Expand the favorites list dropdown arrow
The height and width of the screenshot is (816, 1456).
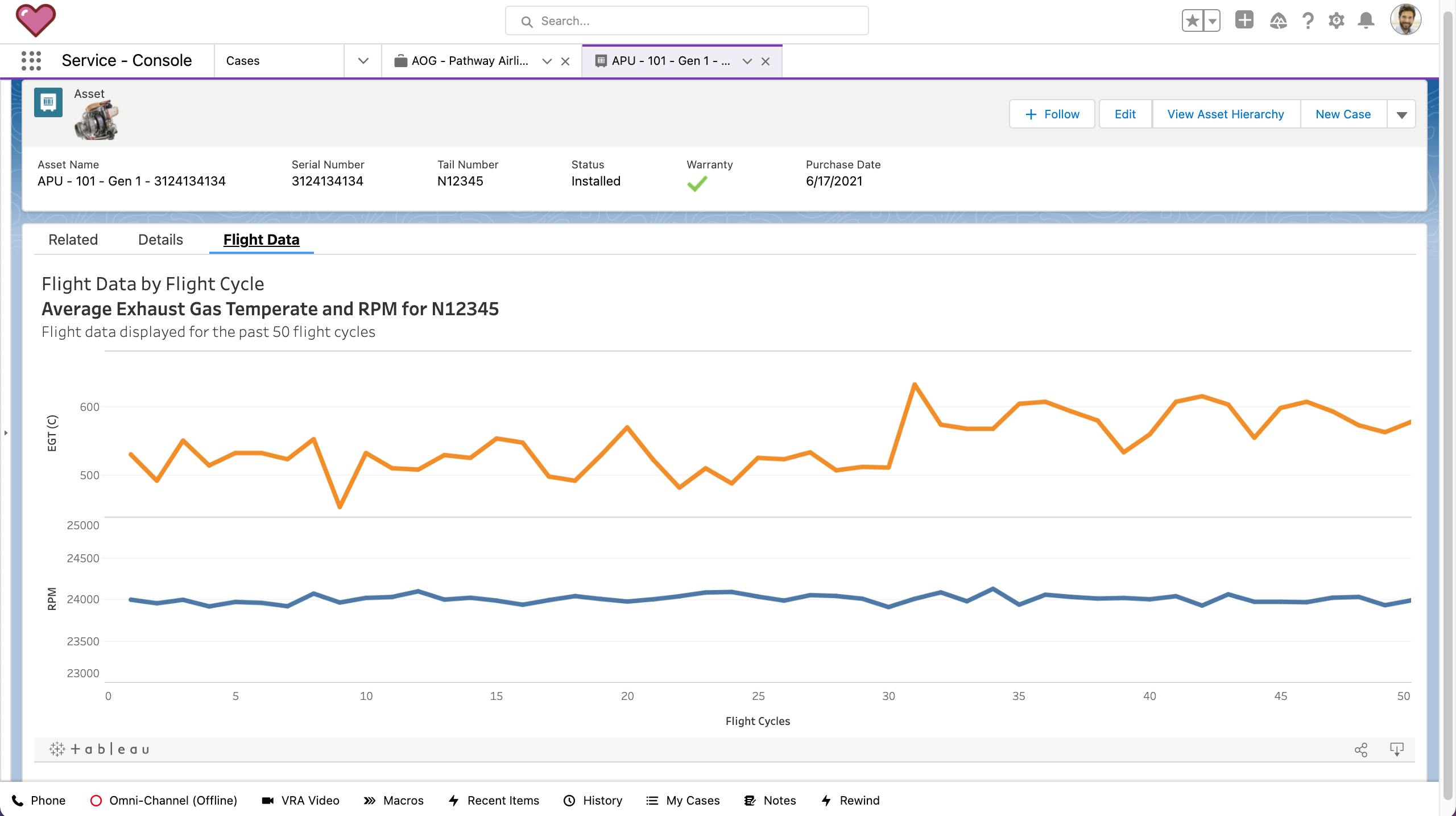[1212, 21]
